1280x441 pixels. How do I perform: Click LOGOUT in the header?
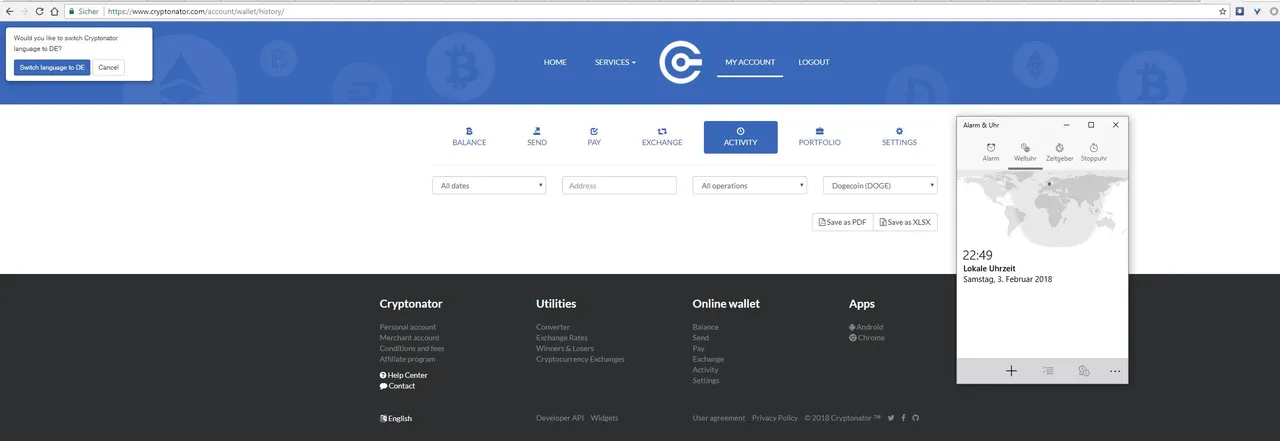(x=813, y=62)
